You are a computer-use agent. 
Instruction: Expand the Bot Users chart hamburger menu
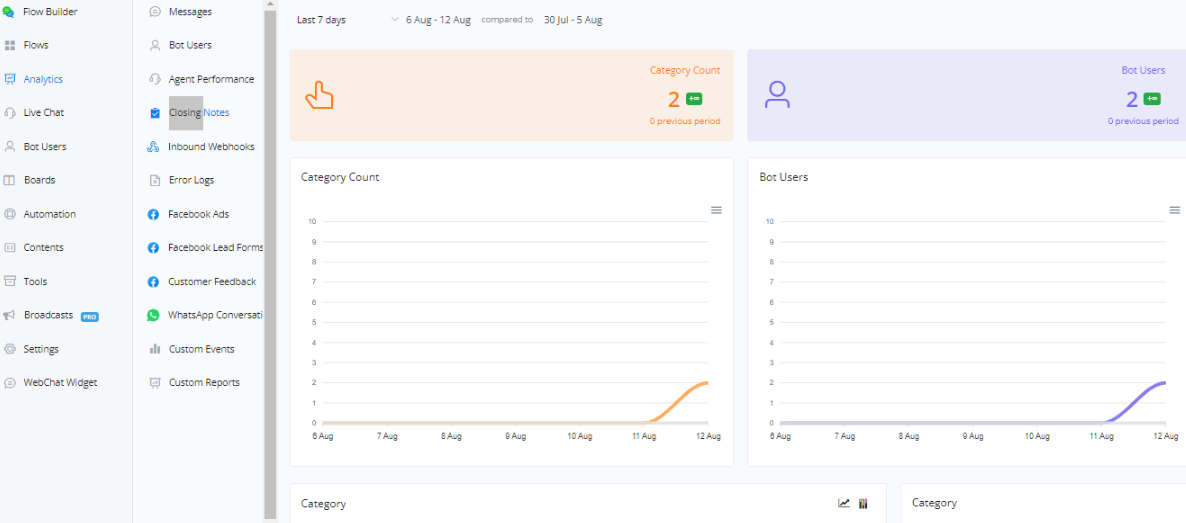point(1175,210)
